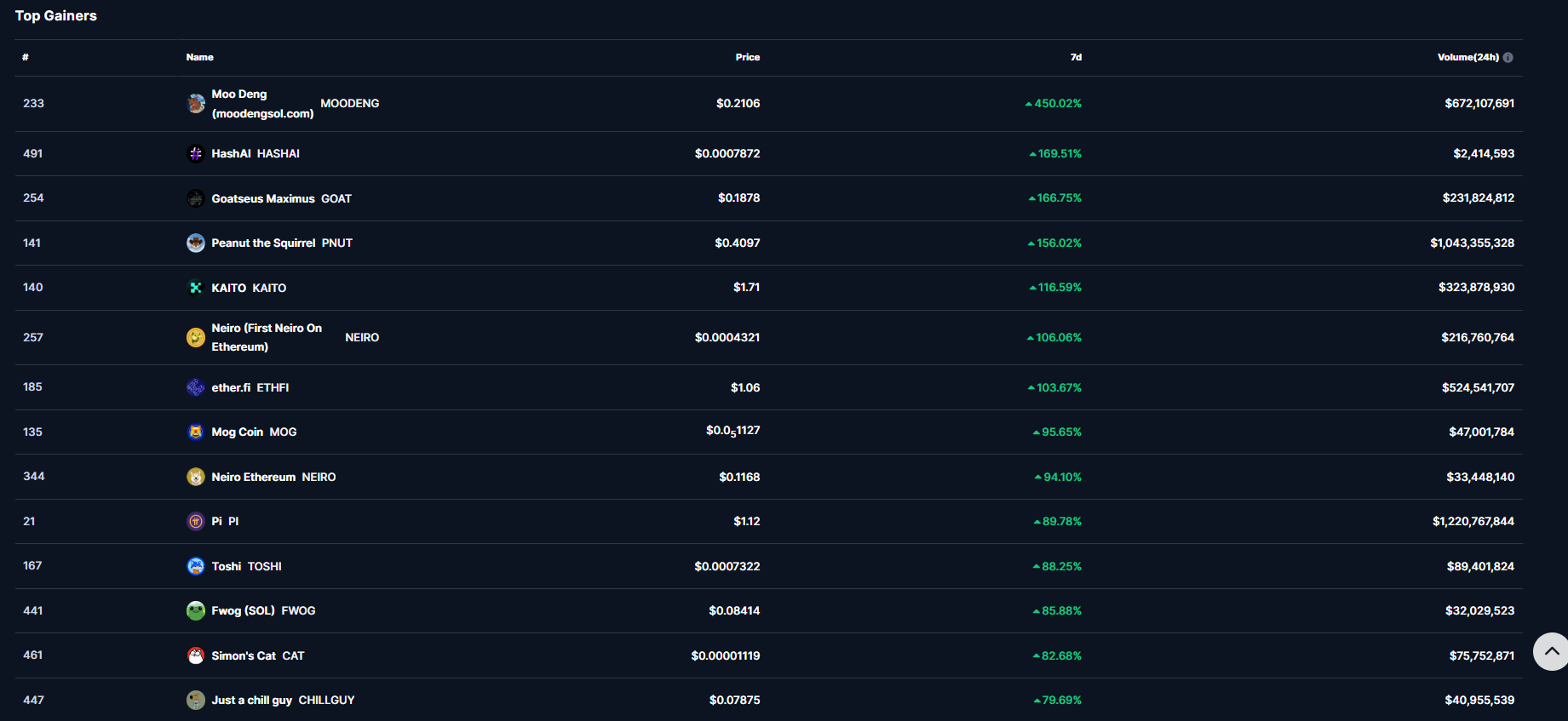Click the Toshi token icon

(196, 566)
